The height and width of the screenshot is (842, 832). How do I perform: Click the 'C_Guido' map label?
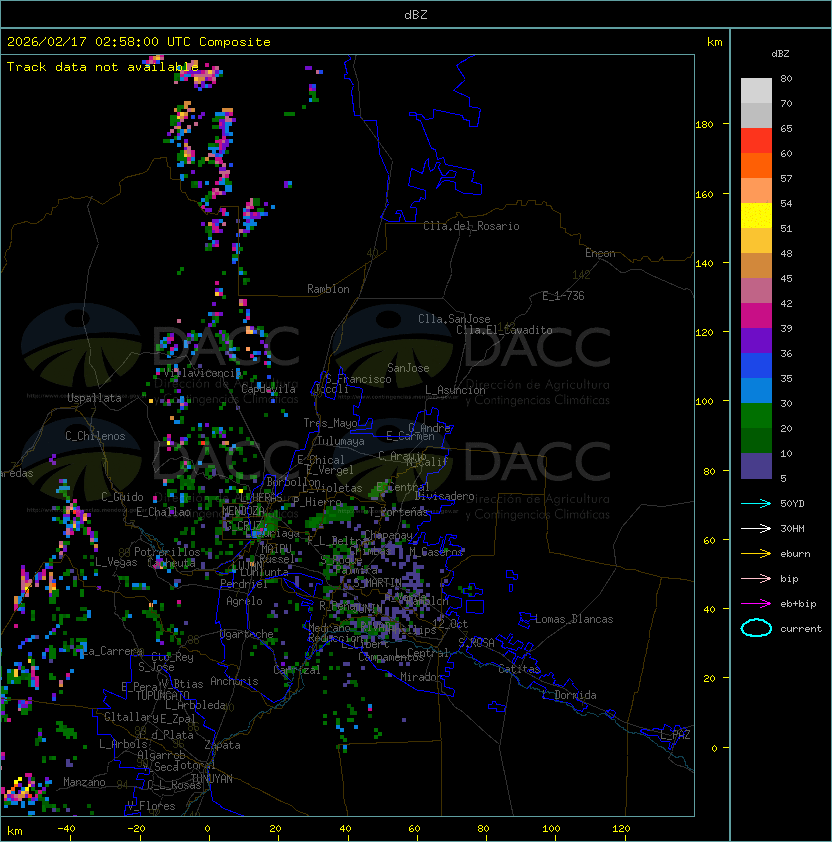coord(122,497)
